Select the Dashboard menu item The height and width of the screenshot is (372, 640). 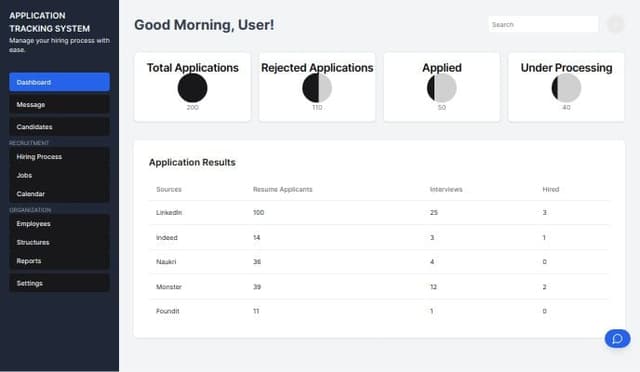coord(59,82)
